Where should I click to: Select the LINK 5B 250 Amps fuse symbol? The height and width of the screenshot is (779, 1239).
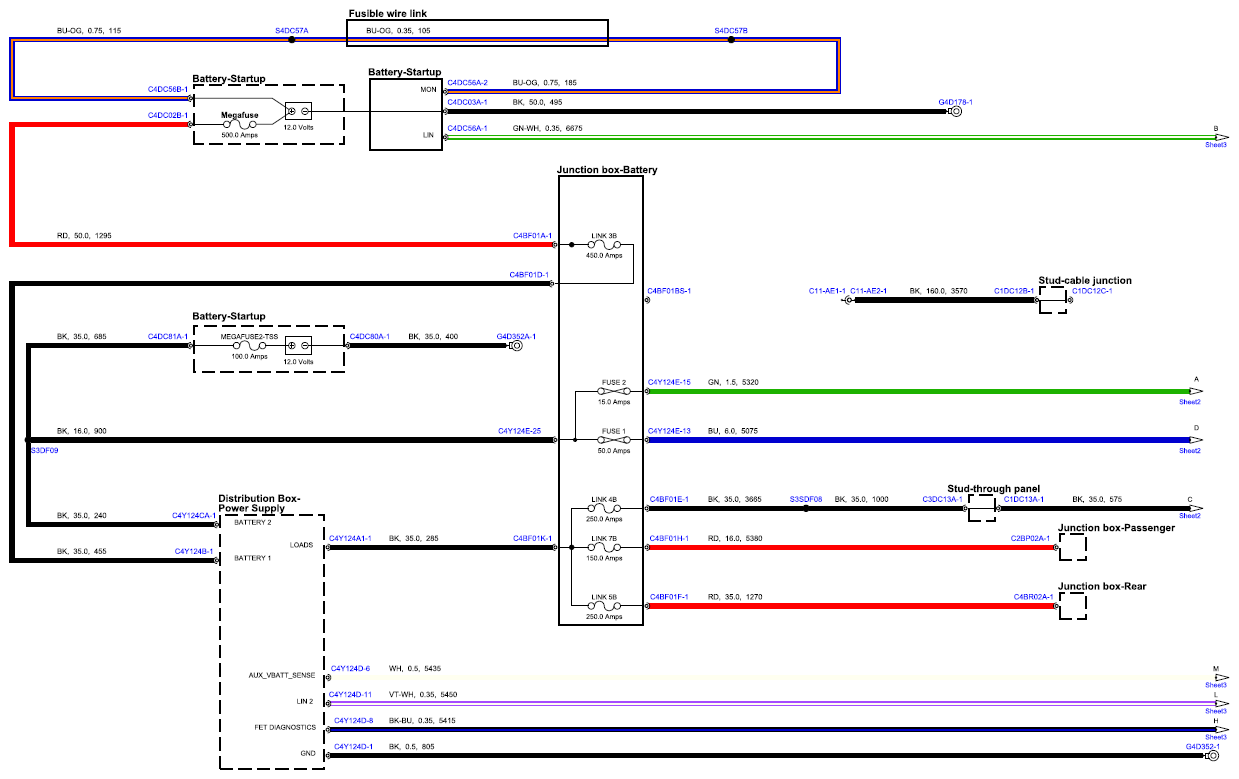click(605, 605)
